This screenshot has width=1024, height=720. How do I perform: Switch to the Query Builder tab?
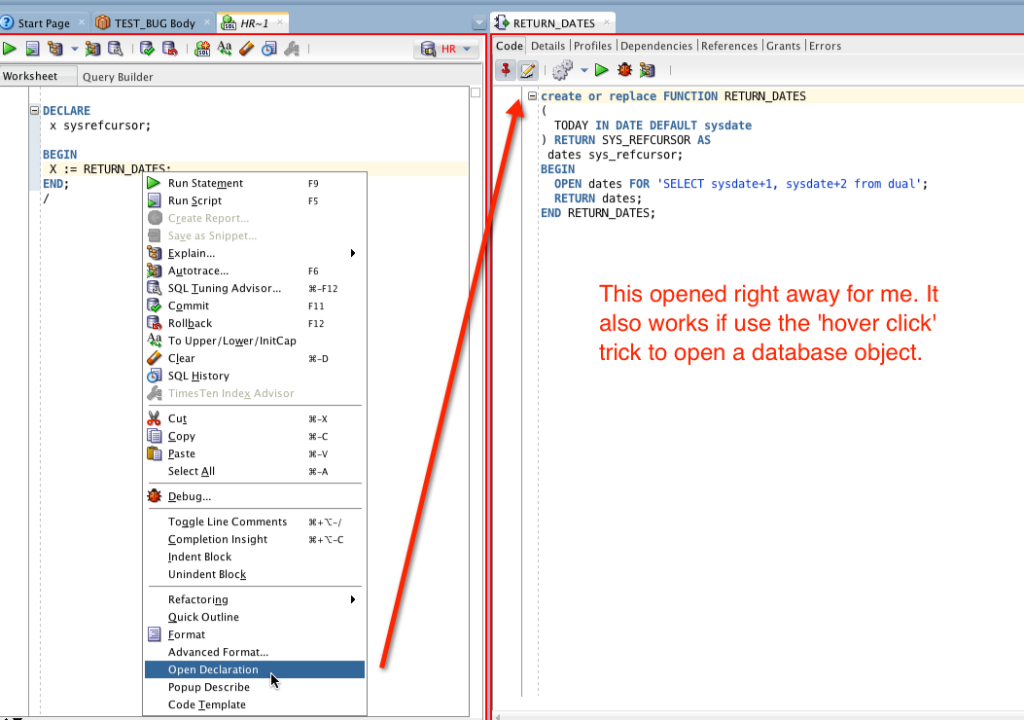[x=118, y=77]
